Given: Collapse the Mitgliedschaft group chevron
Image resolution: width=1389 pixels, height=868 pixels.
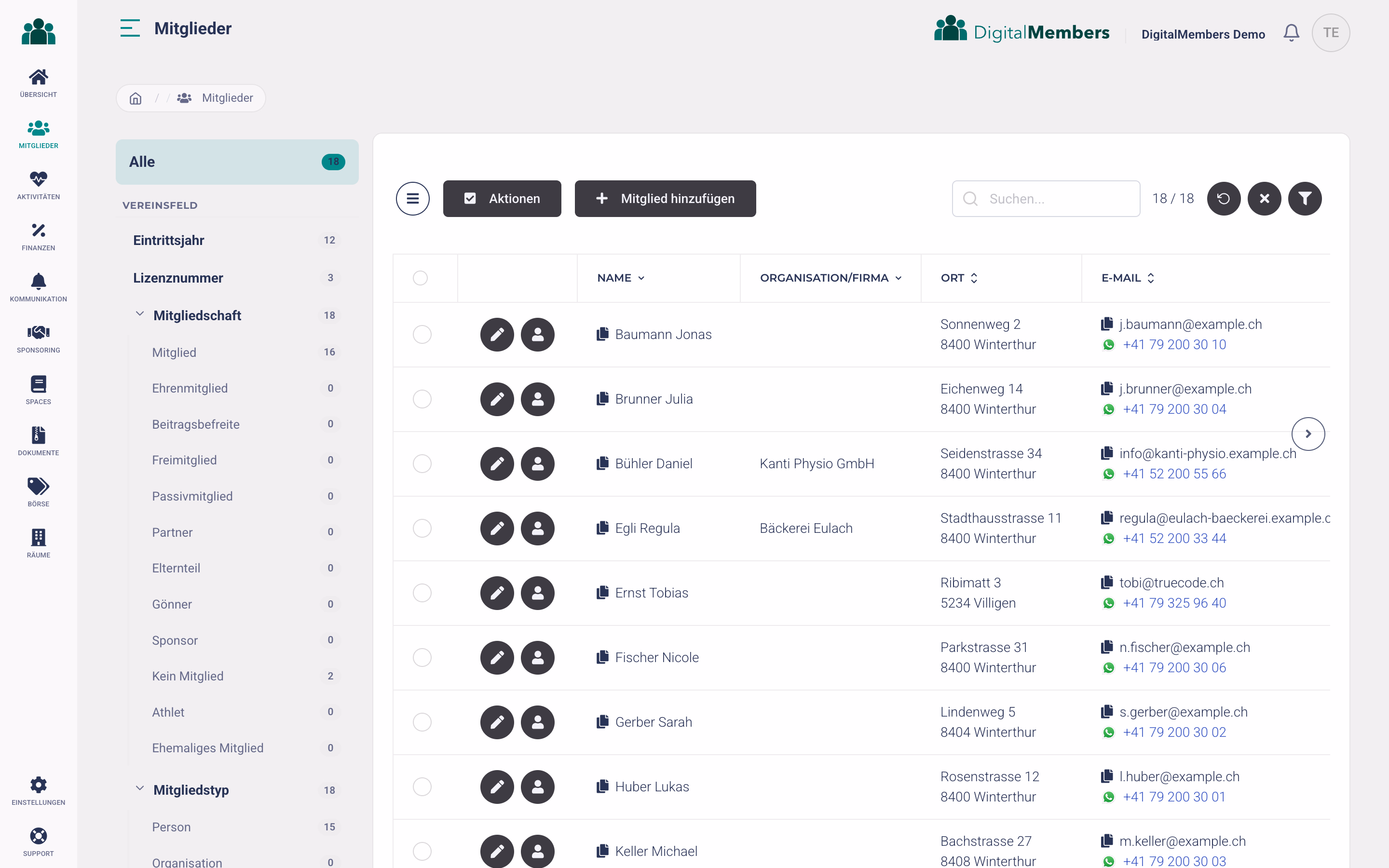Looking at the screenshot, I should point(139,314).
